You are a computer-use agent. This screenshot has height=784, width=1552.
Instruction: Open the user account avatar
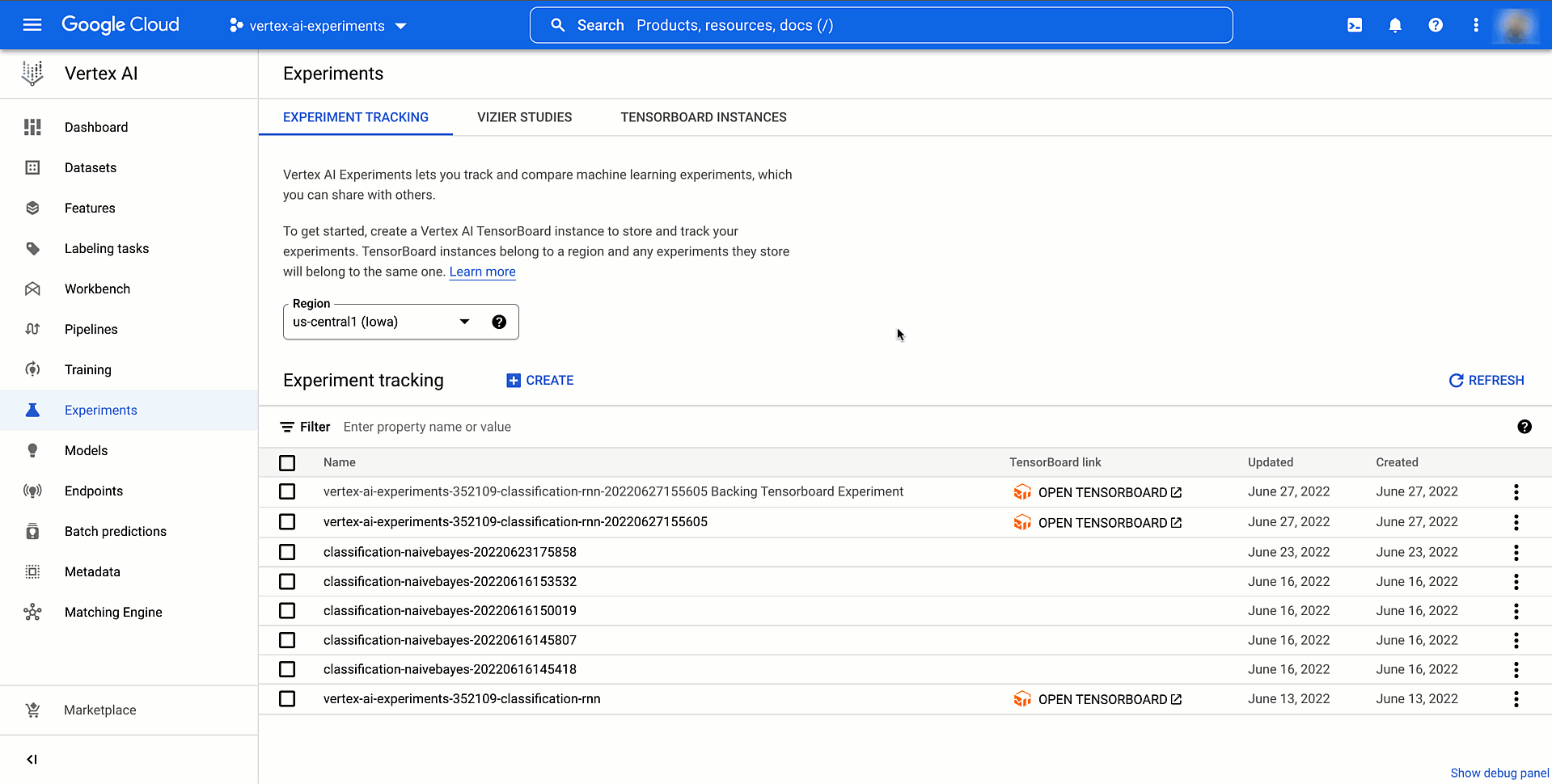(1516, 25)
